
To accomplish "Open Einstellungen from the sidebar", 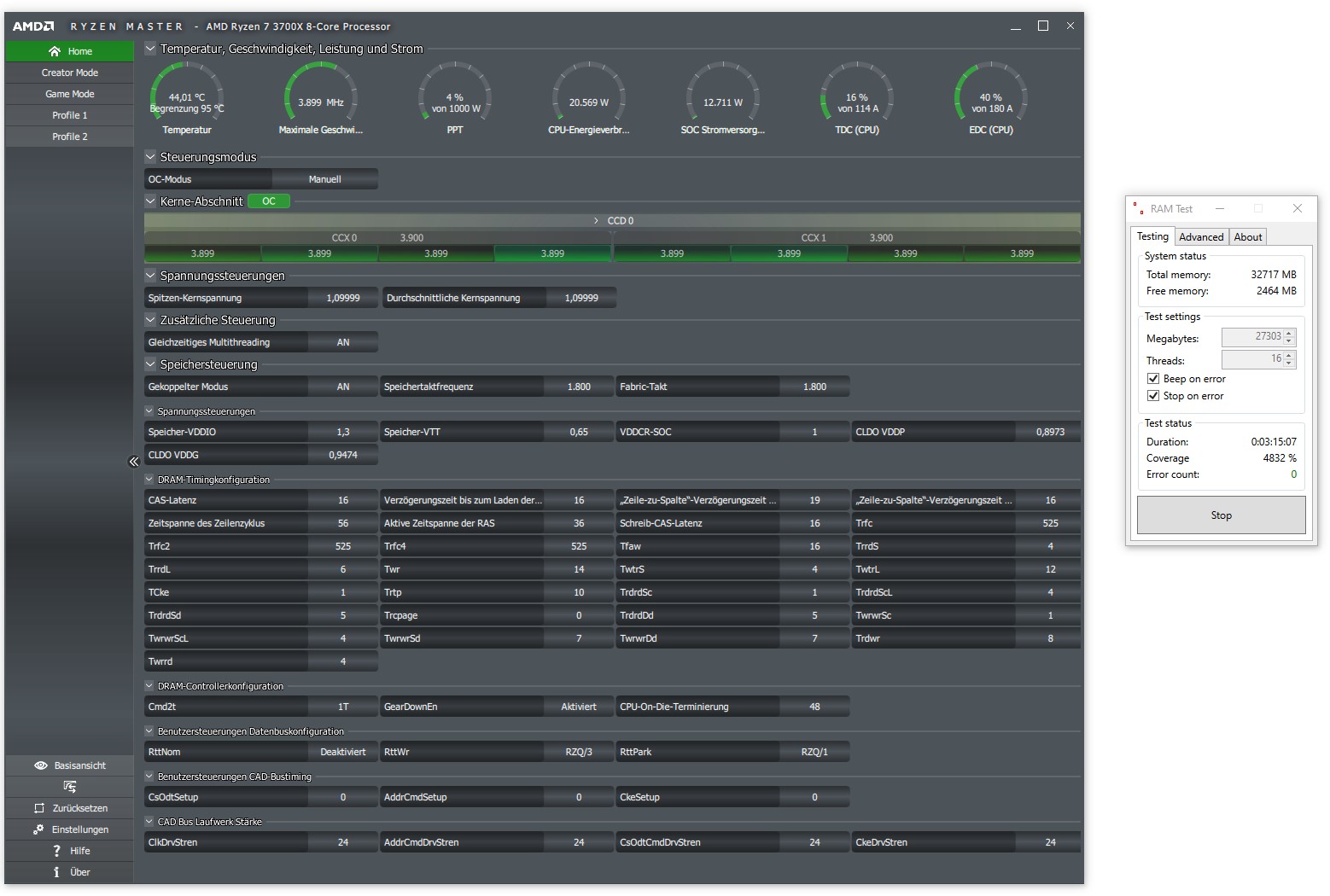I will [70, 829].
